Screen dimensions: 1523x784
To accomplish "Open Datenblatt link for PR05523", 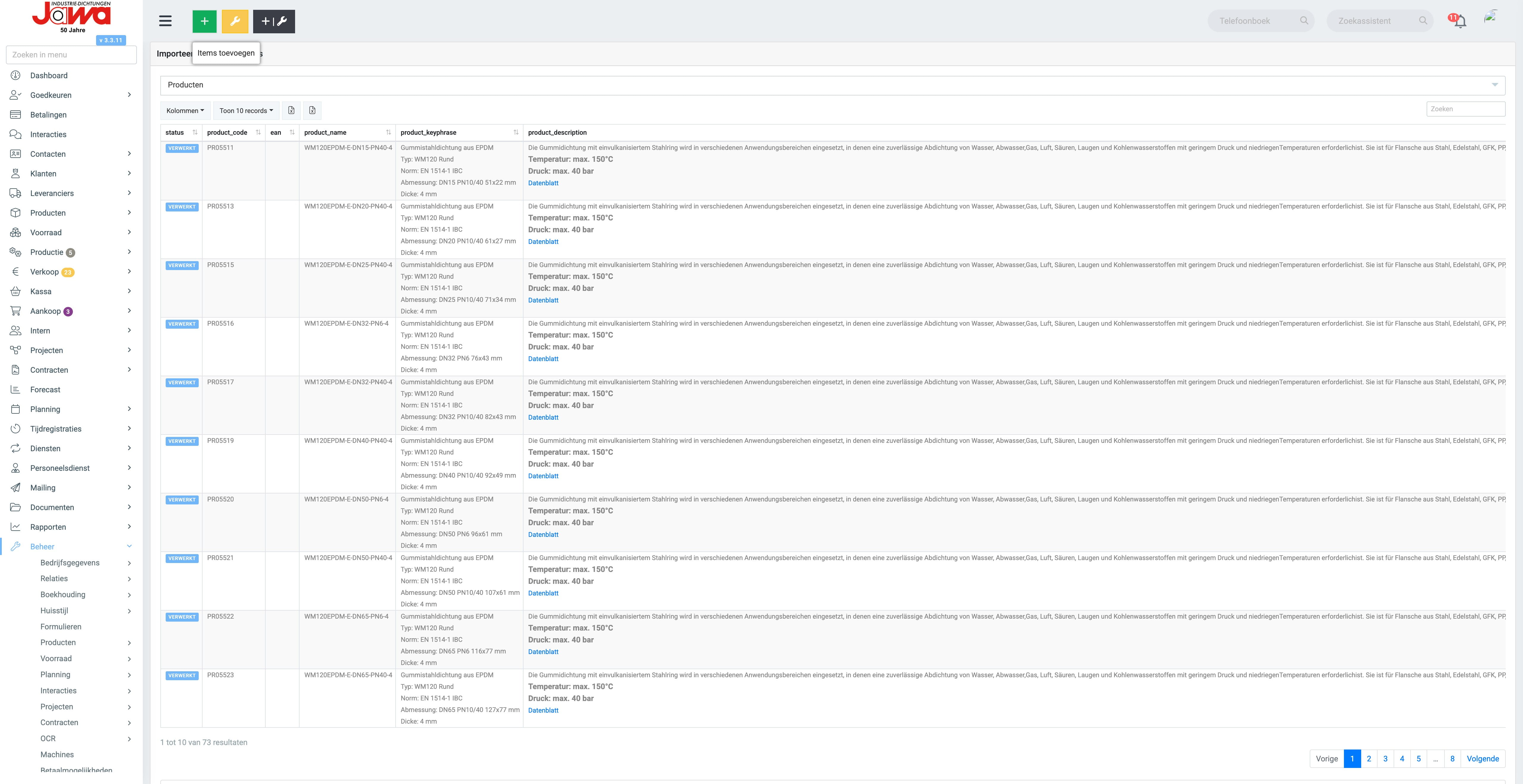I will 543,711.
